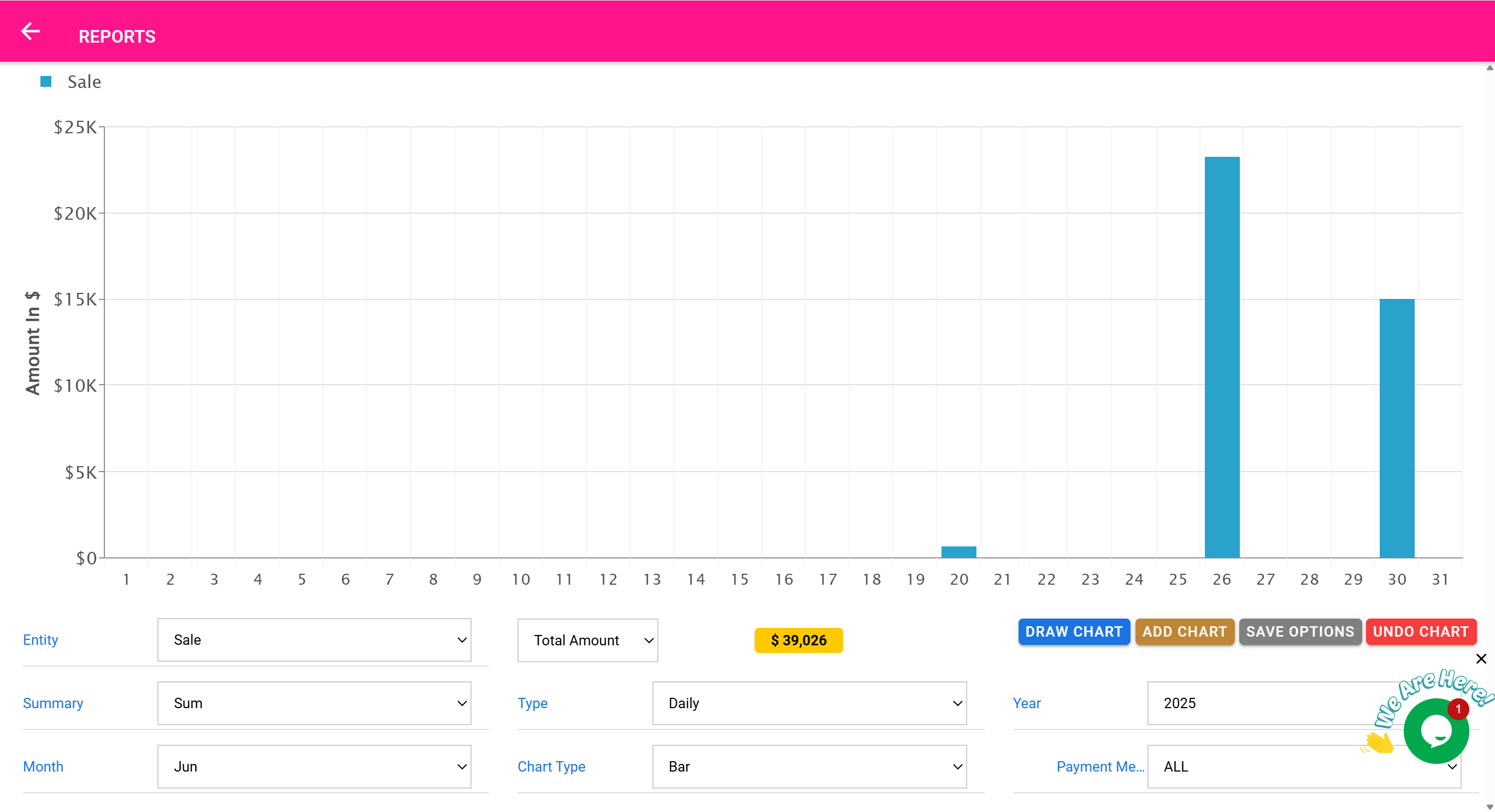
Task: Expand the Summary dropdown set to Sum
Action: click(314, 703)
